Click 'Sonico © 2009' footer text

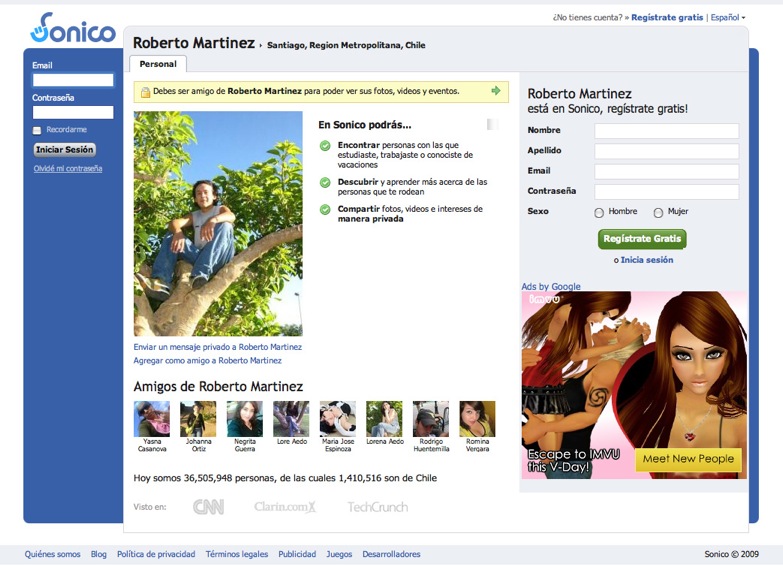732,554
